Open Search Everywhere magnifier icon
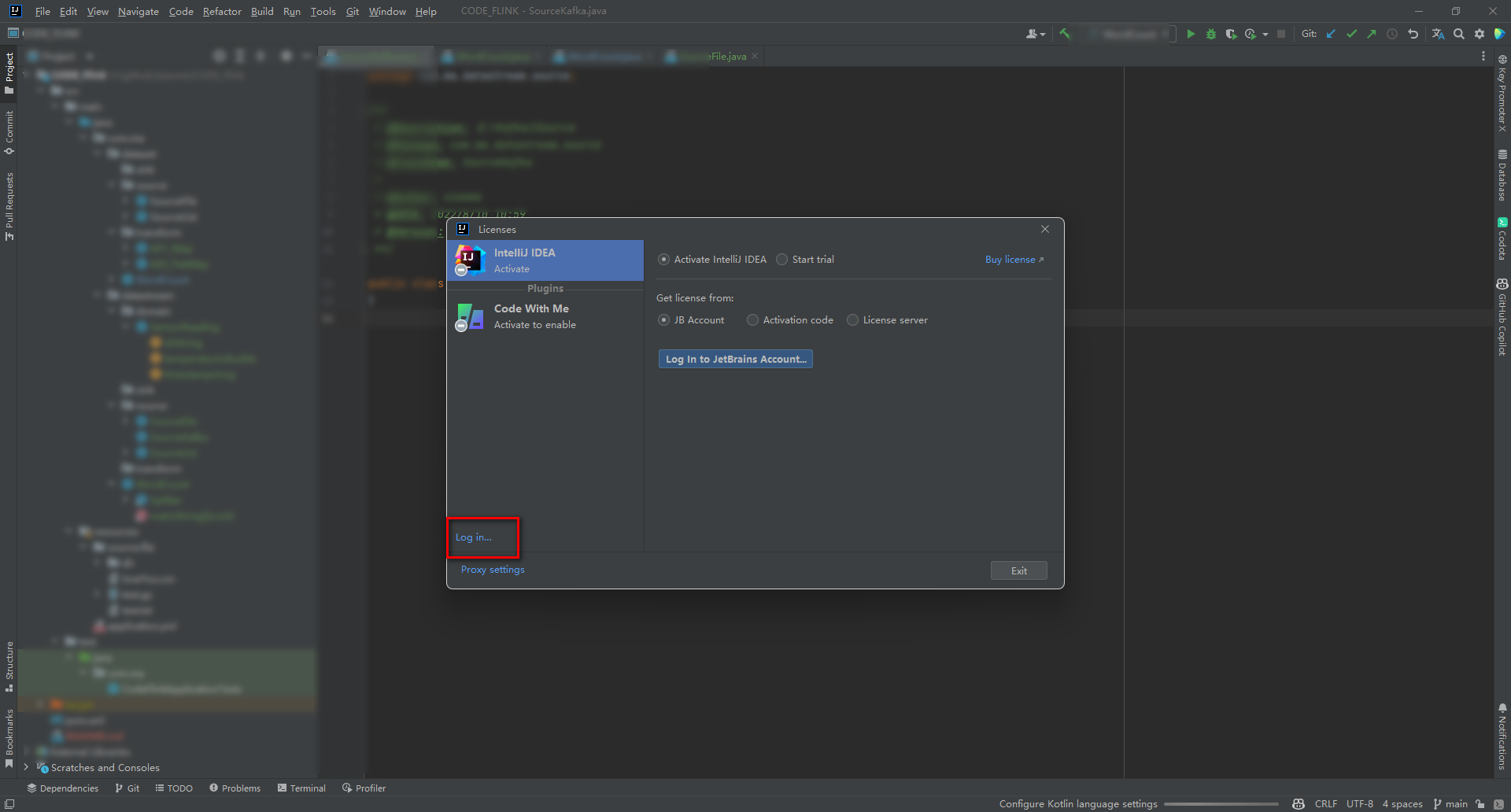1511x812 pixels. click(x=1459, y=34)
